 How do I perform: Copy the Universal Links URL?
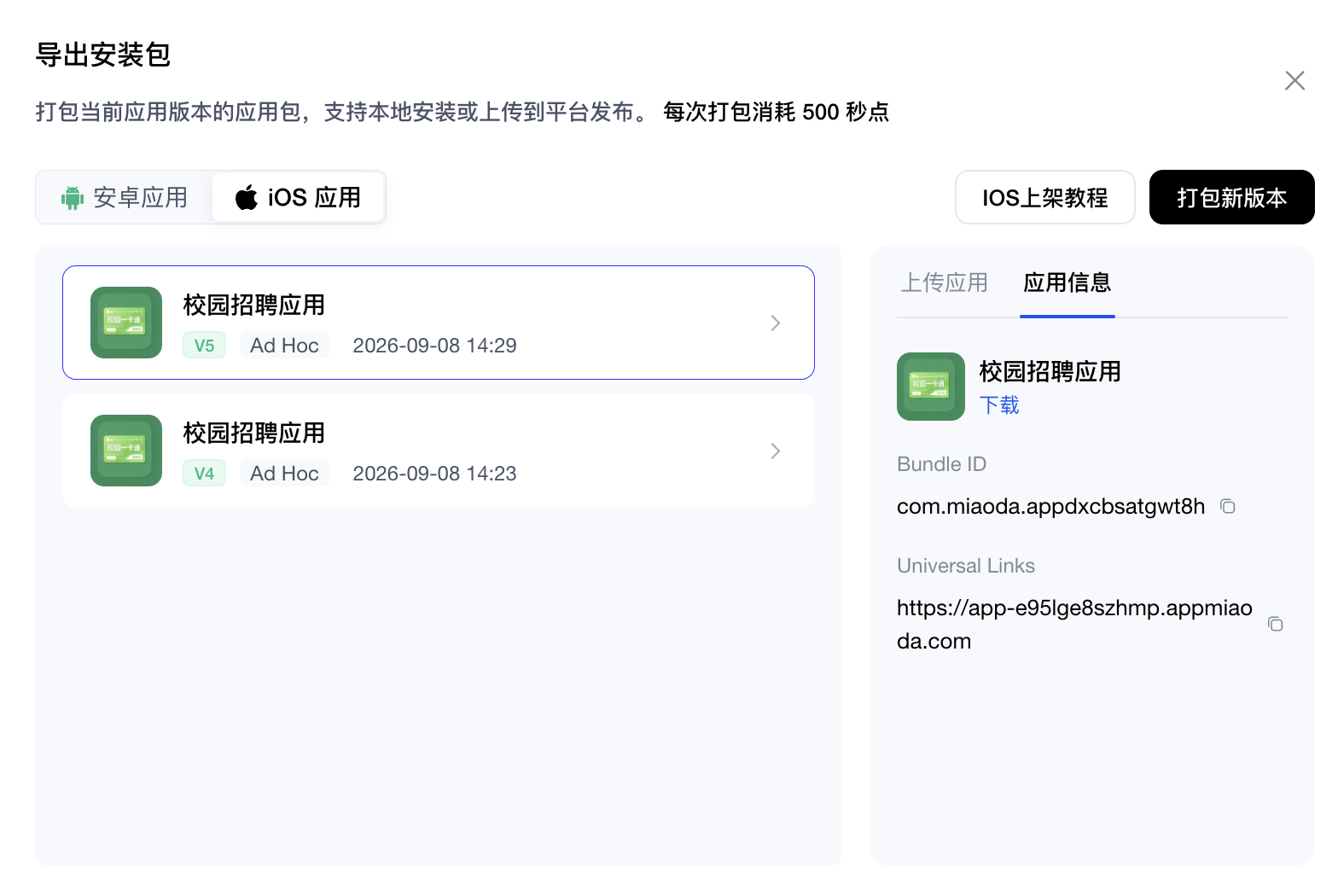[1275, 624]
